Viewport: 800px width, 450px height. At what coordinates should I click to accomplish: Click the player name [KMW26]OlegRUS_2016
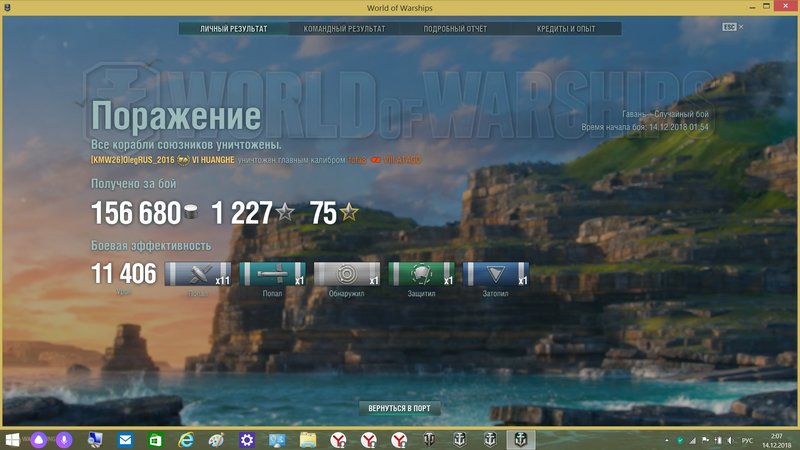[x=133, y=160]
